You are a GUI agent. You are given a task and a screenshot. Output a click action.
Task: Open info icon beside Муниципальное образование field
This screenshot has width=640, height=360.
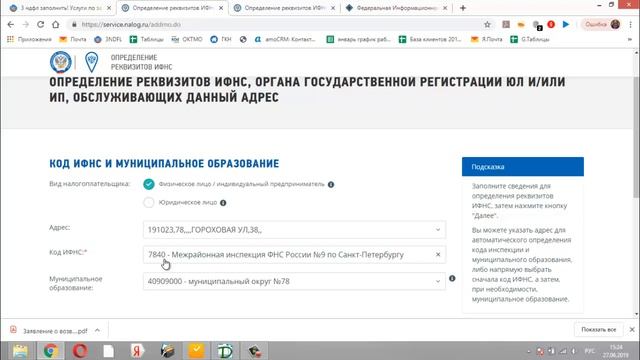[452, 278]
